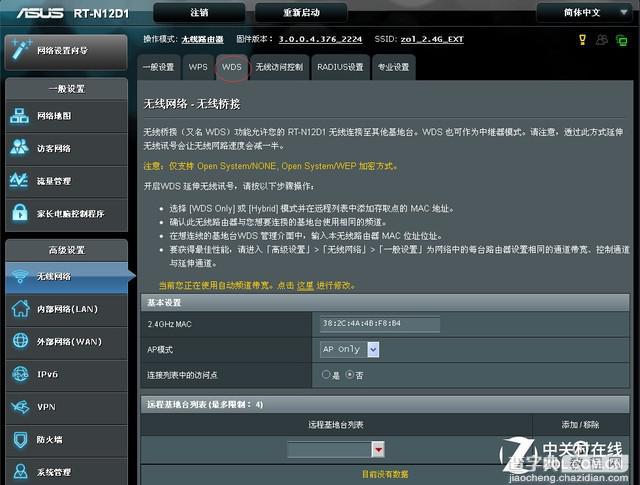The width and height of the screenshot is (640, 485).
Task: Click the 外部网络(WAN) sidebar label
Action: coord(69,342)
